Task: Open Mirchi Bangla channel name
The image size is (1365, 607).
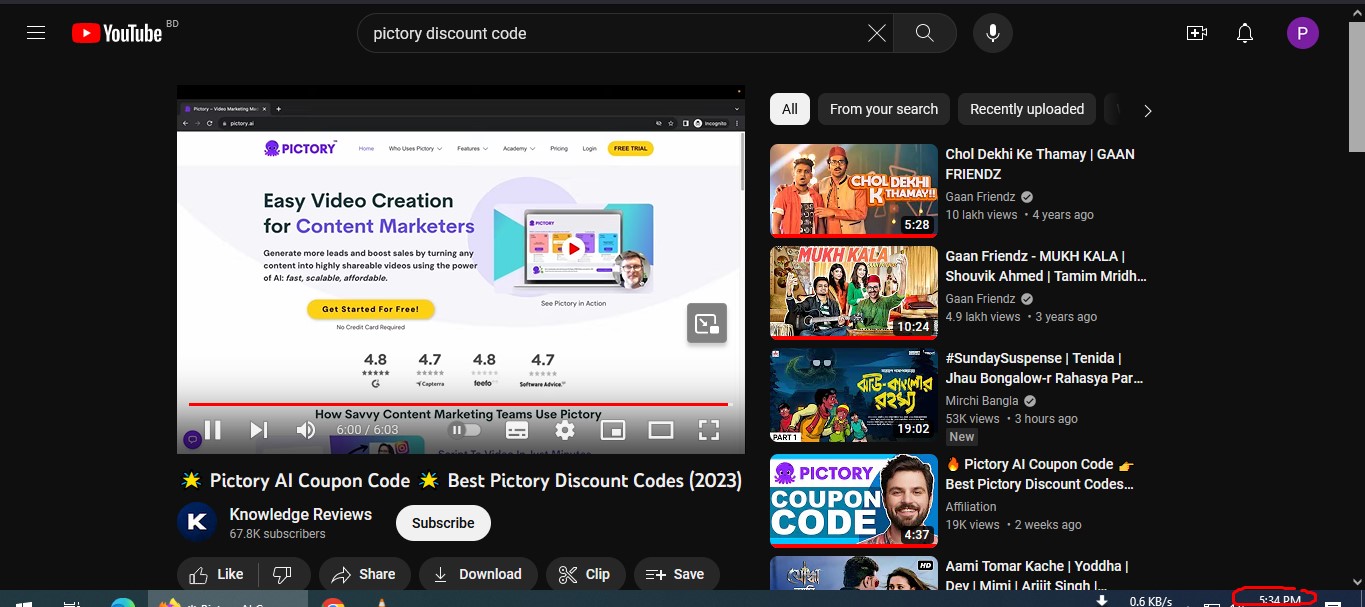Action: click(x=982, y=401)
